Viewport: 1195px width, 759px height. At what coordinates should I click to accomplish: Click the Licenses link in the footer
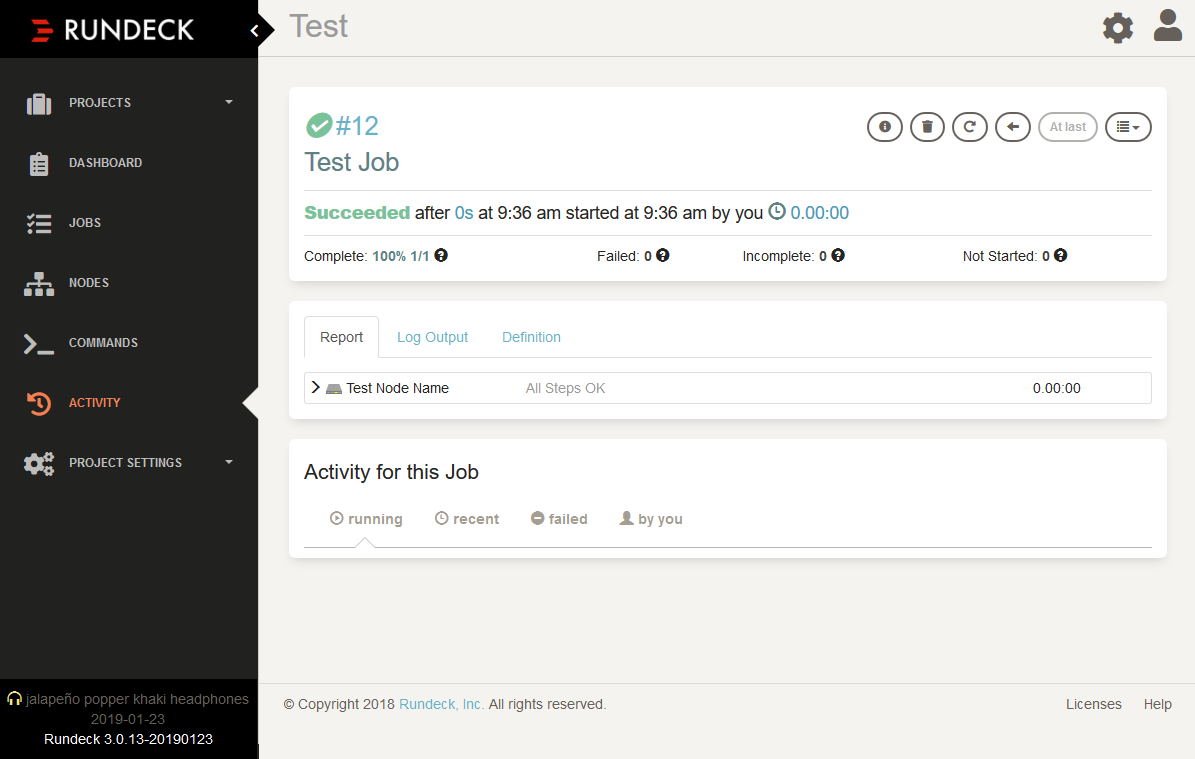(x=1093, y=704)
